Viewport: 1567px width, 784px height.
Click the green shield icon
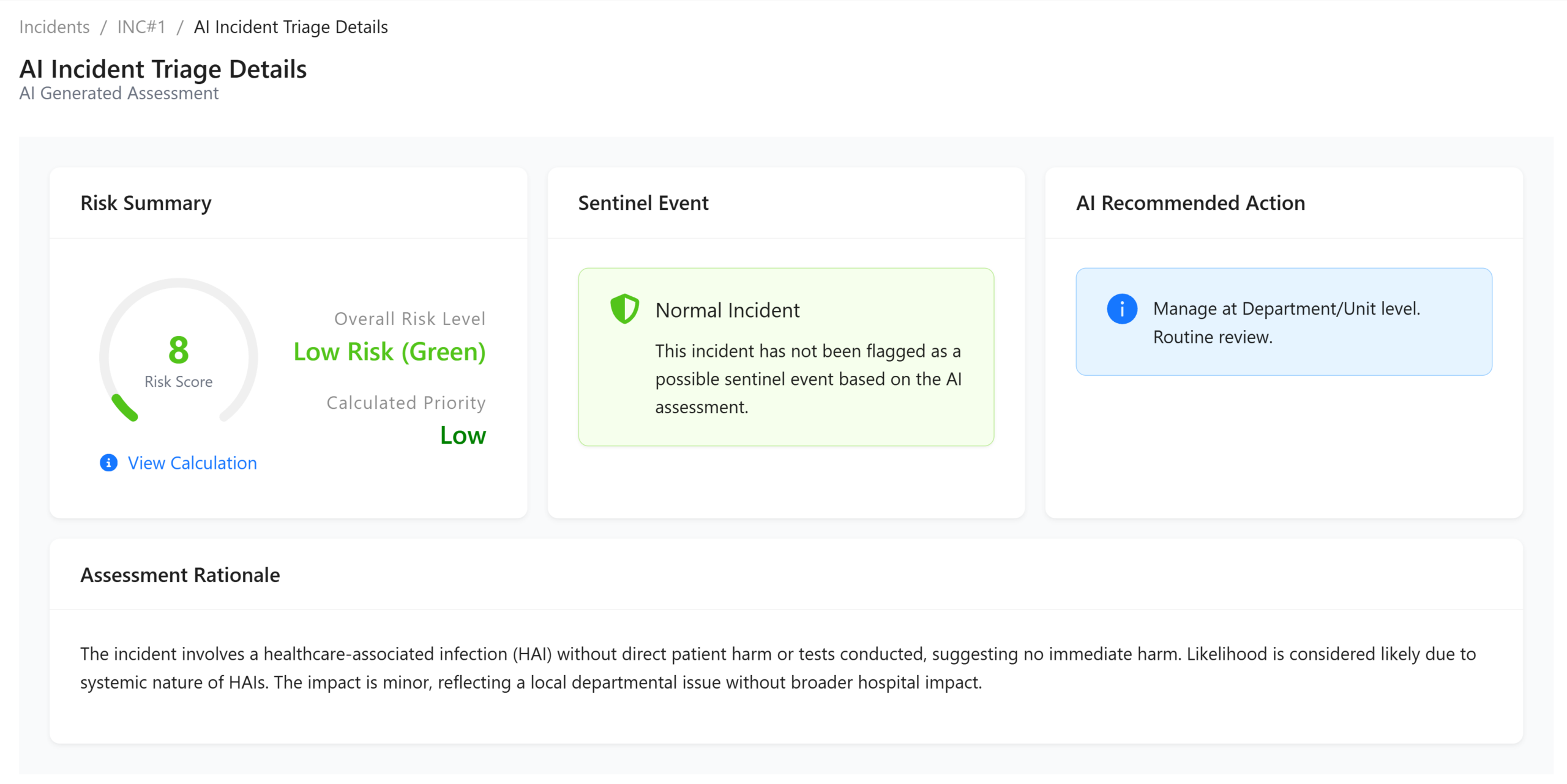[x=624, y=309]
